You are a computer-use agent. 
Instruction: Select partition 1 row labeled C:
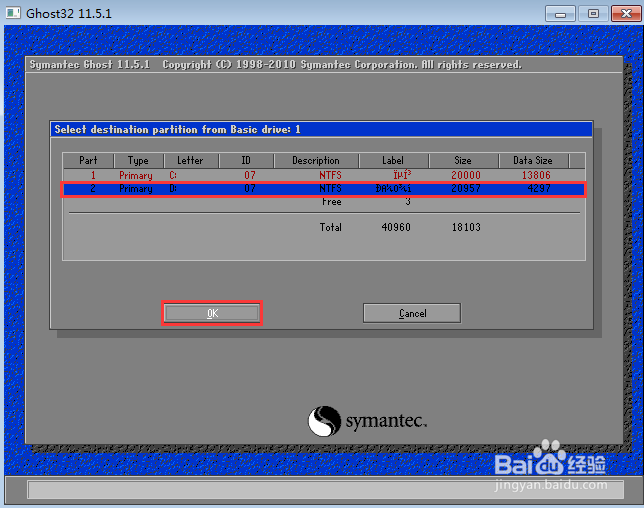click(x=324, y=175)
